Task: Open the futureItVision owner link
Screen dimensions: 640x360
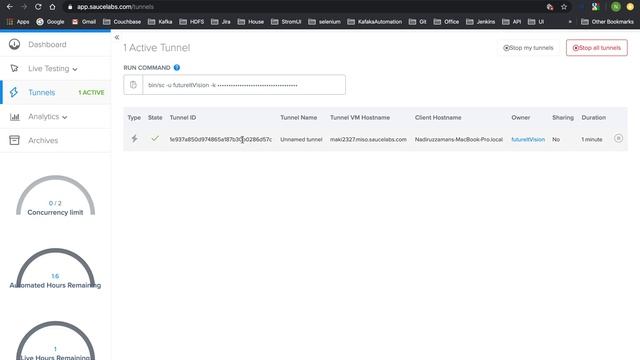Action: coord(528,140)
